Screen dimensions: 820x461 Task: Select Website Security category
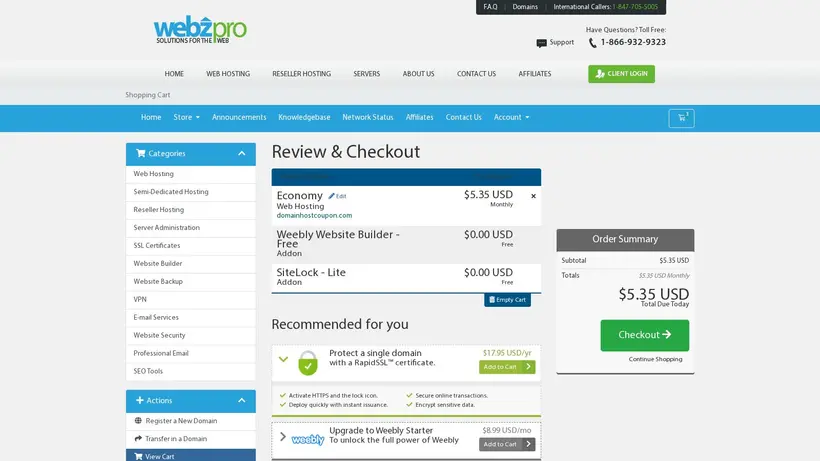[191, 336]
